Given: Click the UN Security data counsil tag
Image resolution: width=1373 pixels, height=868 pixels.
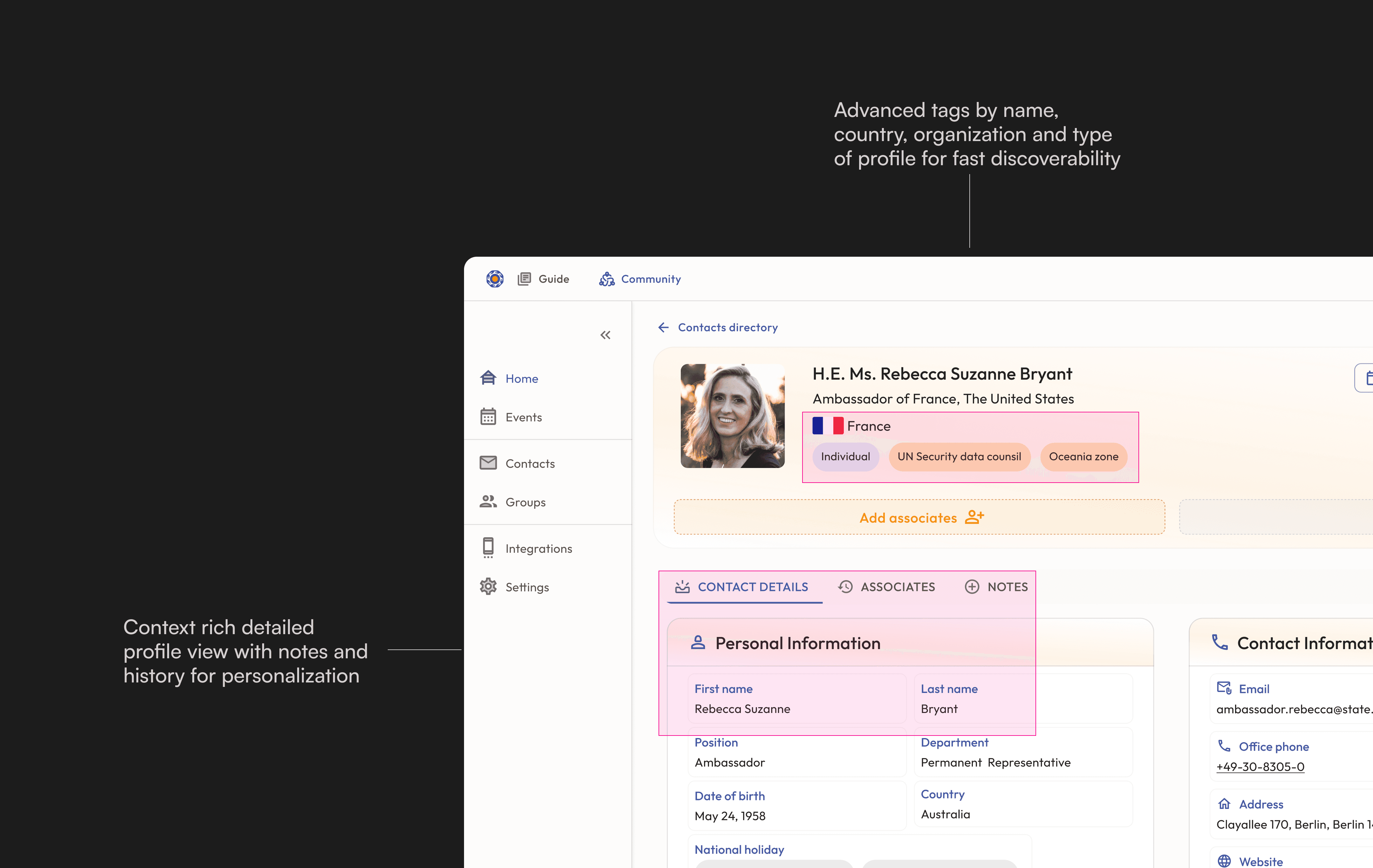Looking at the screenshot, I should (x=959, y=457).
